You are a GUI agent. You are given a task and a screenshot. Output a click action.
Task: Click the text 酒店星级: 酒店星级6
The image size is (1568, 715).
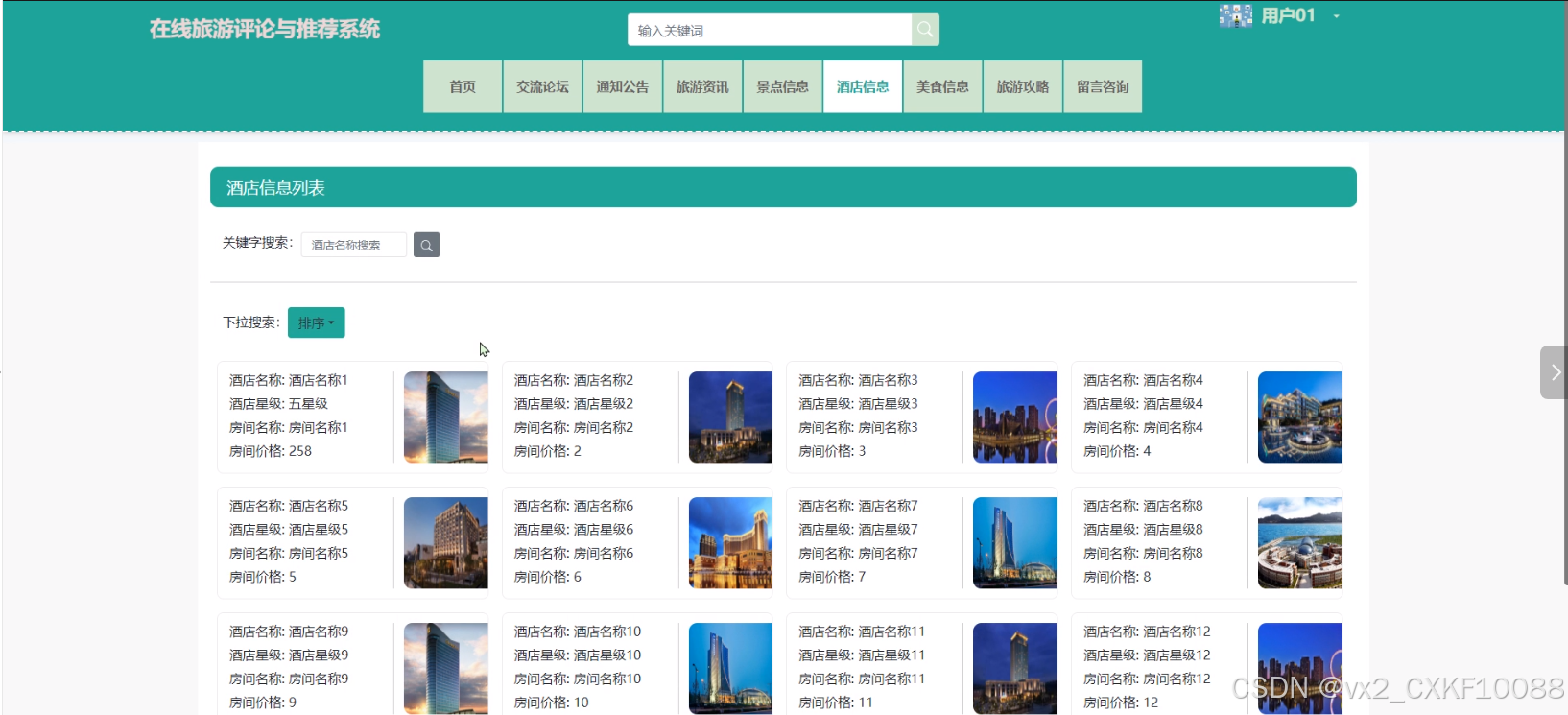(x=574, y=530)
